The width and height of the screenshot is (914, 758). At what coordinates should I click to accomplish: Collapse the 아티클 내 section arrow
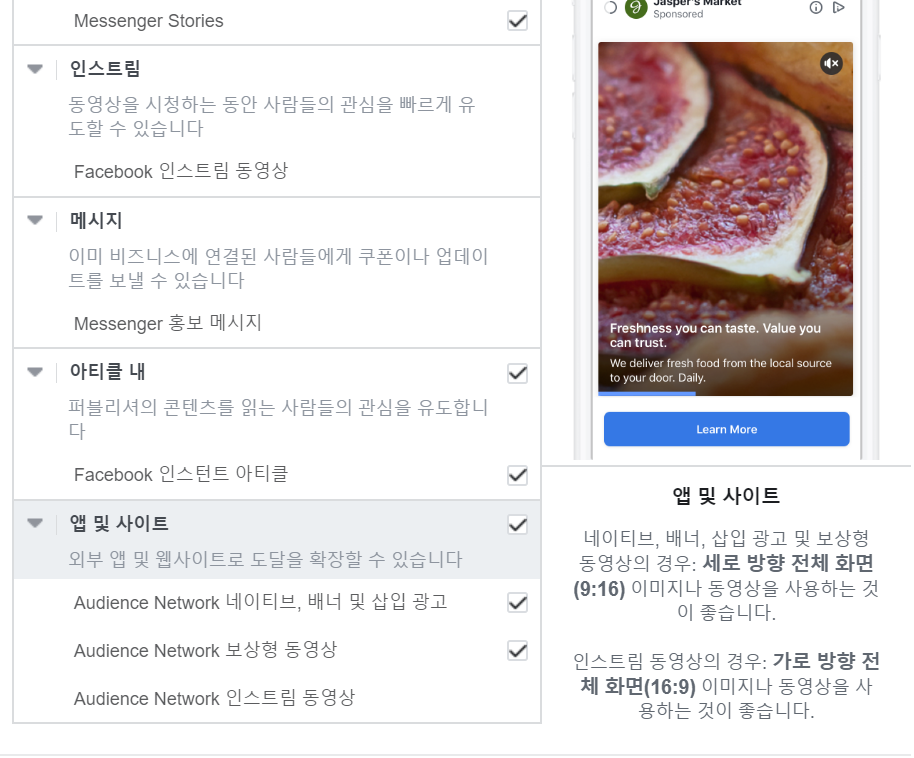point(35,371)
